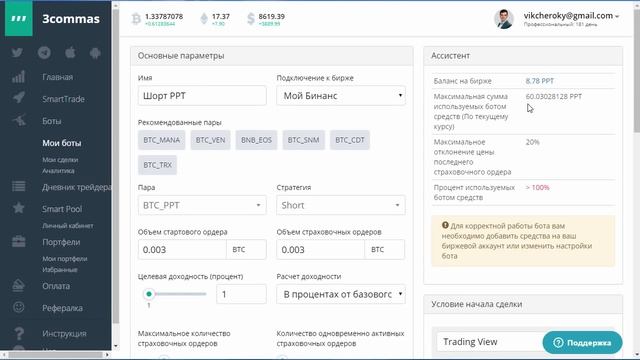This screenshot has height=360, width=640.
Task: Select recommended pair BTC_CDT
Action: click(x=350, y=140)
